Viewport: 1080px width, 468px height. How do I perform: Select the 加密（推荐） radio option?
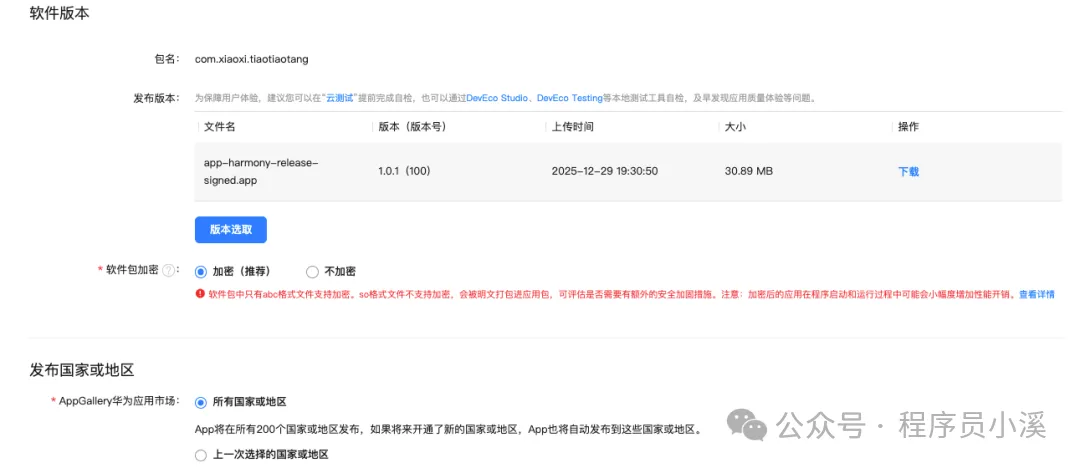click(x=201, y=271)
